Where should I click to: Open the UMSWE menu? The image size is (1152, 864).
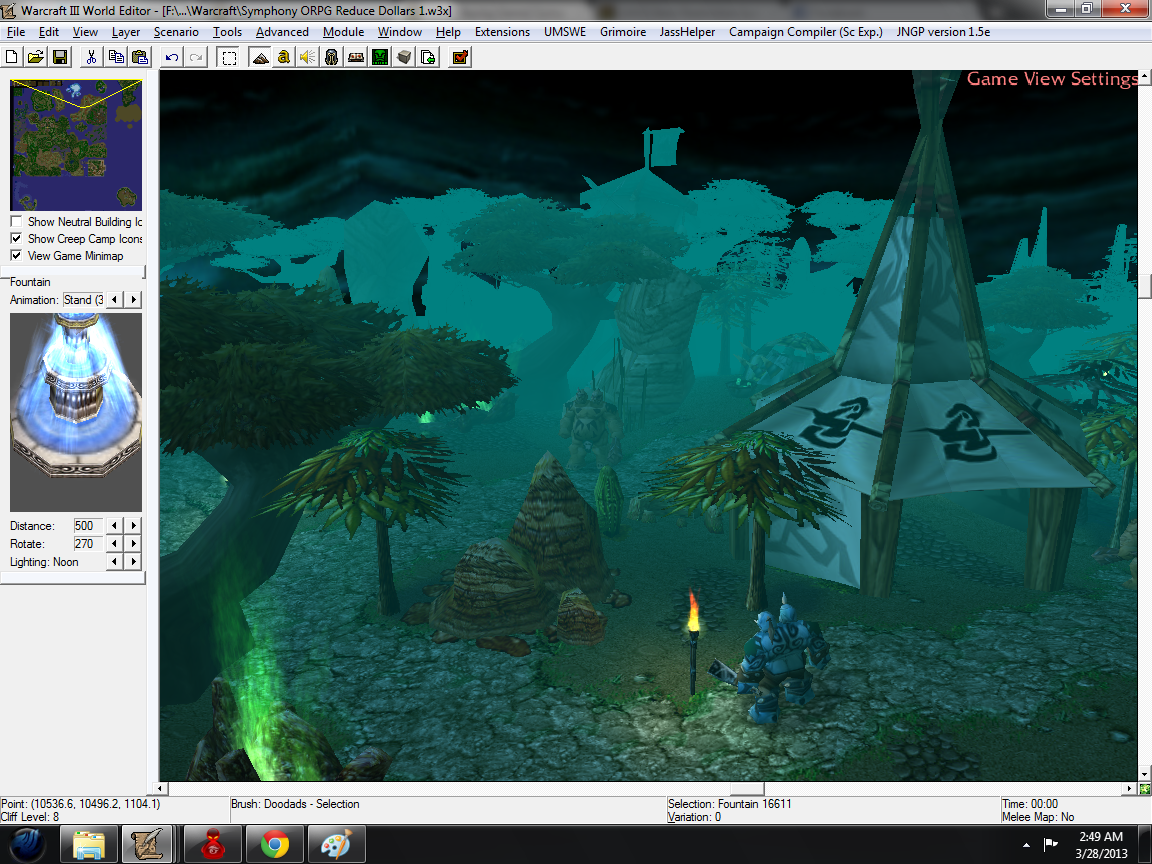[x=565, y=32]
